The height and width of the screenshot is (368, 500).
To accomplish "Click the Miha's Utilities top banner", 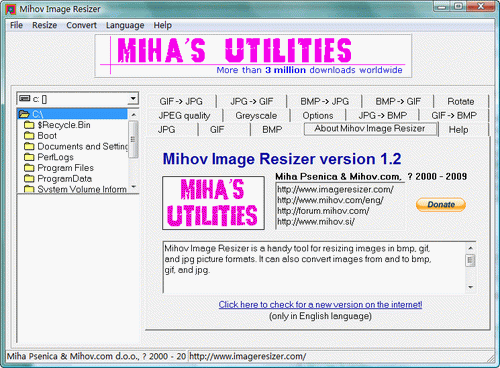I will pyautogui.click(x=253, y=56).
